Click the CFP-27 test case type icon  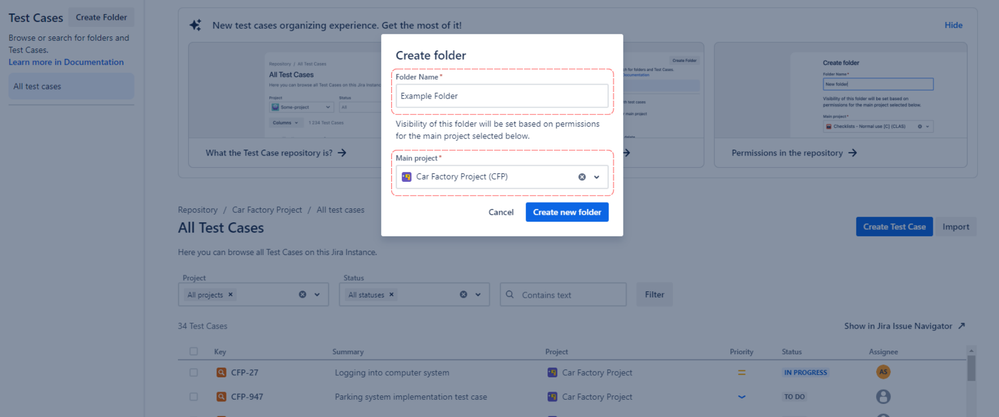coord(221,372)
